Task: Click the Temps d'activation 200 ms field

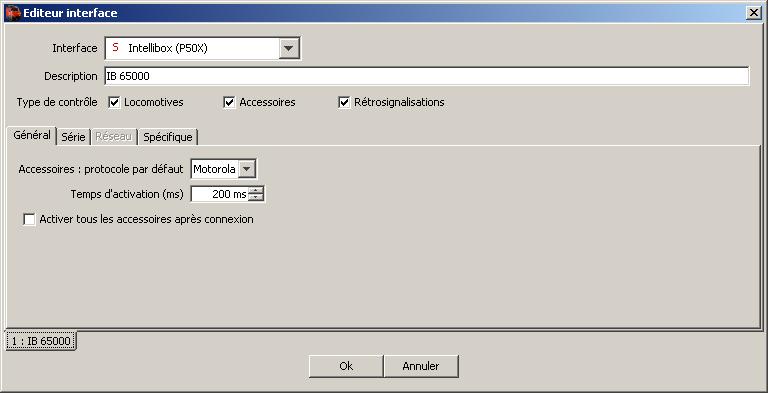Action: point(219,195)
